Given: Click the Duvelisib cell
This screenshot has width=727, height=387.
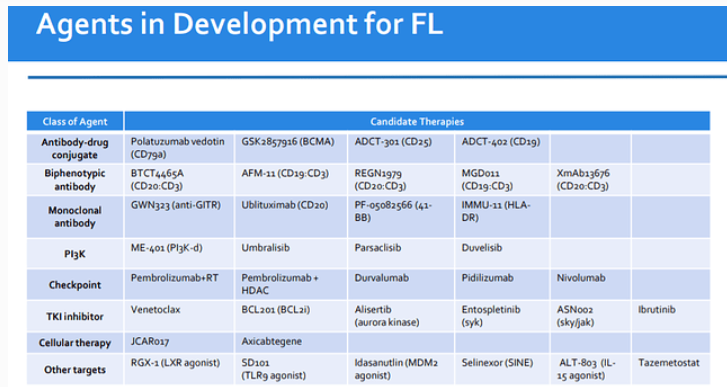Looking at the screenshot, I should coord(502,254).
